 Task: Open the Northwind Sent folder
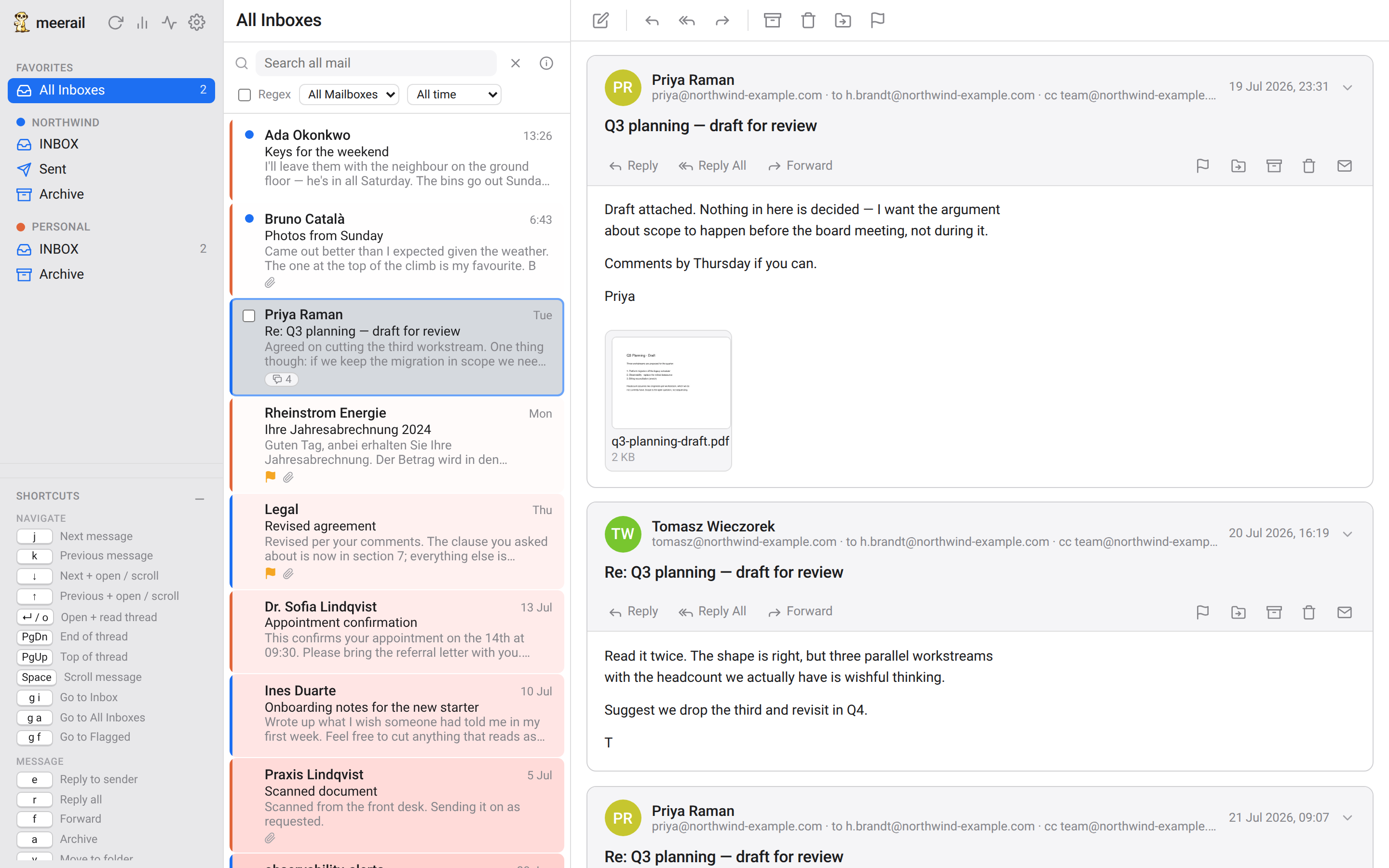coord(111,169)
